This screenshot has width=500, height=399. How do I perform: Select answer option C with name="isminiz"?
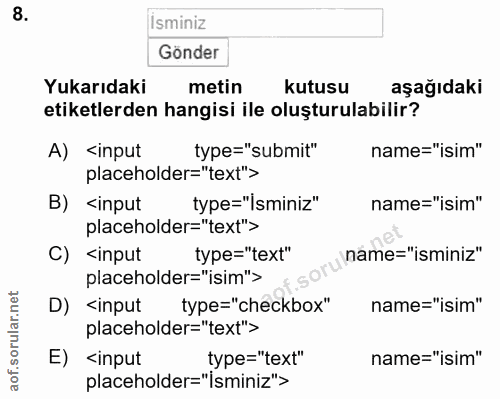(x=265, y=266)
